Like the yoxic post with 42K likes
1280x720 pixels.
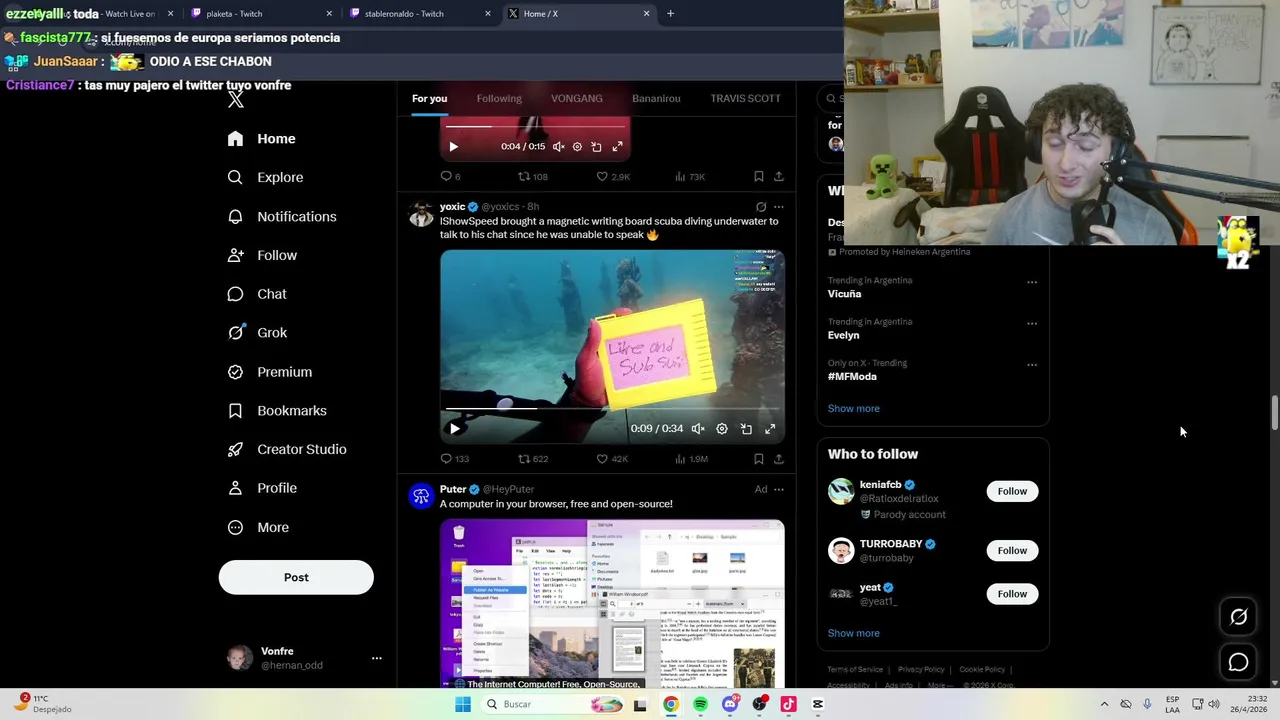(612, 459)
